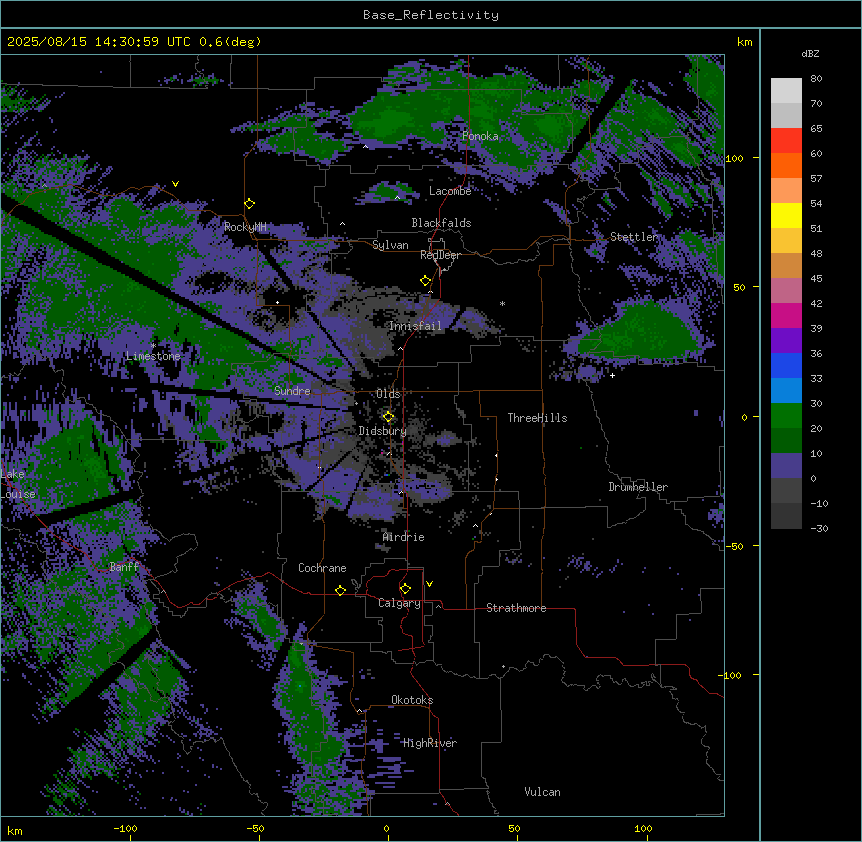Image resolution: width=862 pixels, height=842 pixels.
Task: Click the white asterisk marker above Limestone
Action: coord(153,346)
